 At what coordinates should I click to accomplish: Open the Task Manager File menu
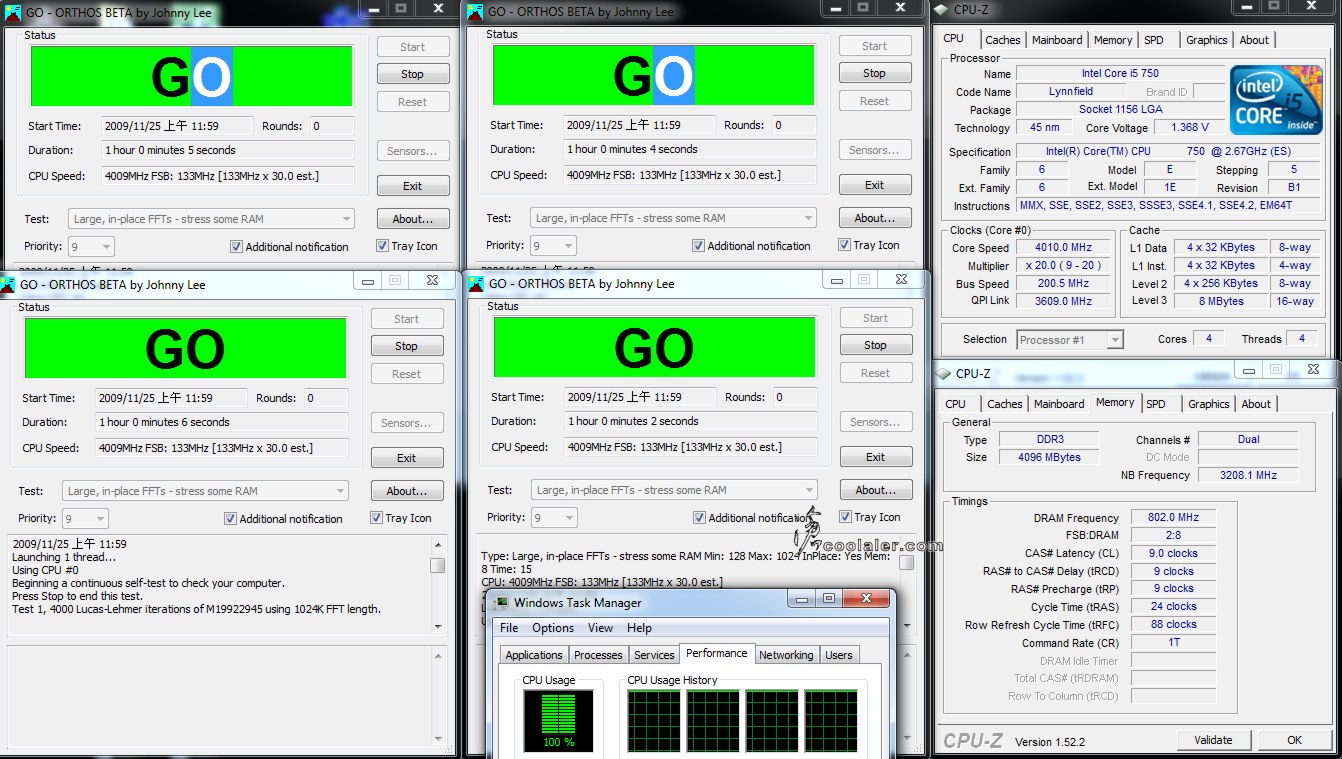509,628
